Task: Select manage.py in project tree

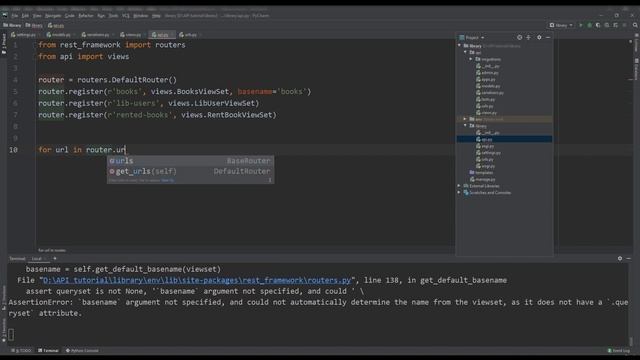Action: click(x=482, y=179)
